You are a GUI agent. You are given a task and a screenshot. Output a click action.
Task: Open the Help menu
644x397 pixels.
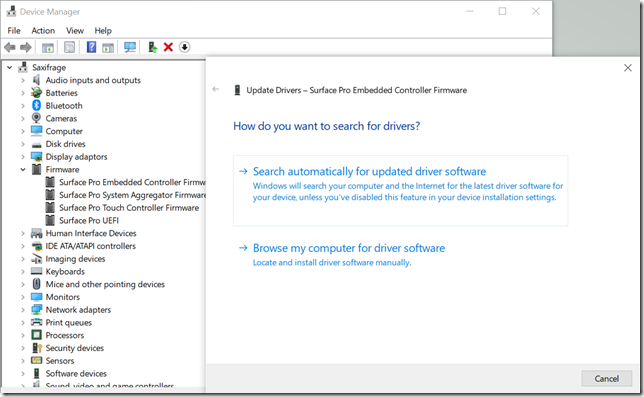103,30
